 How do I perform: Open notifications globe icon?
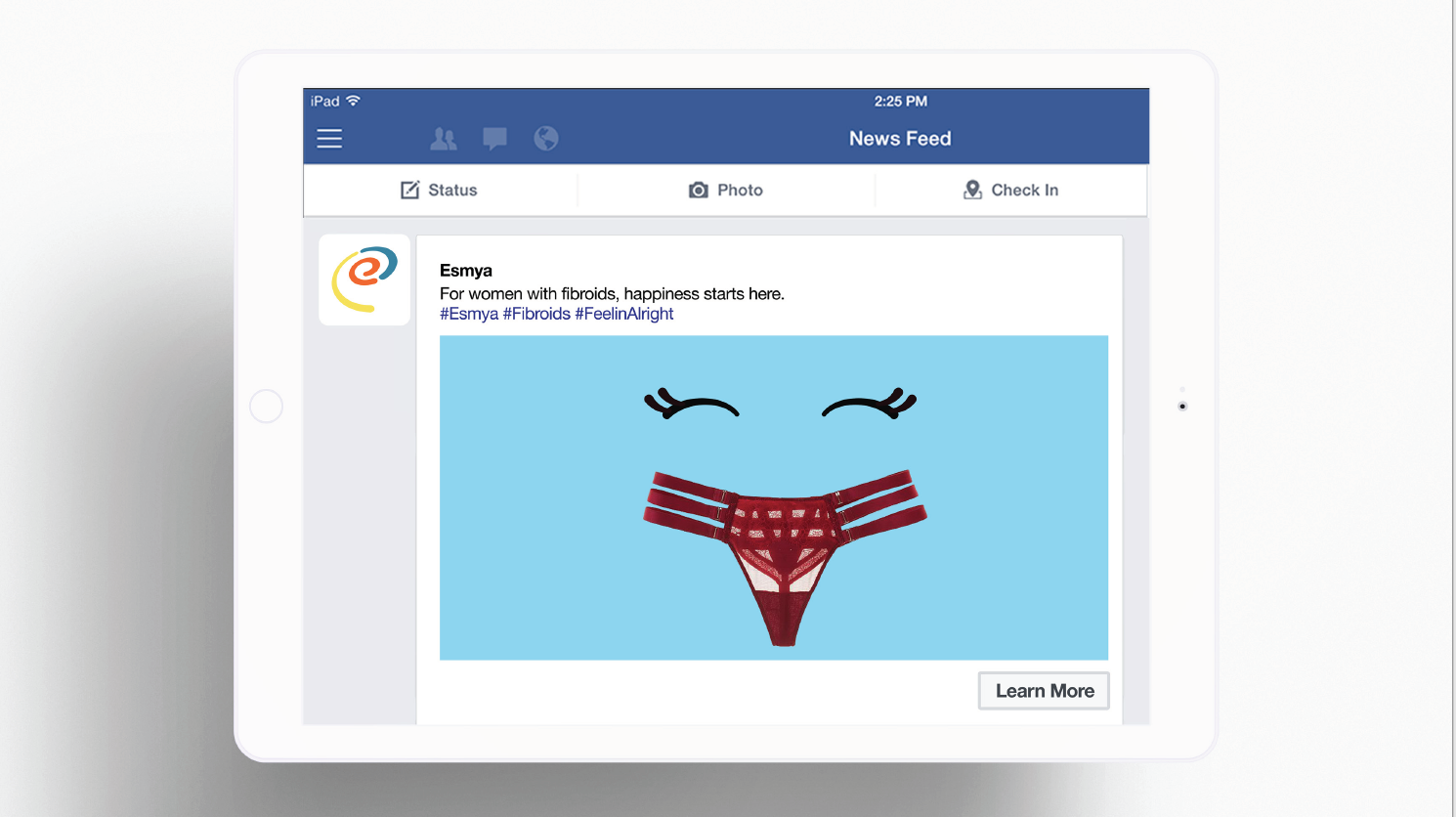click(546, 139)
